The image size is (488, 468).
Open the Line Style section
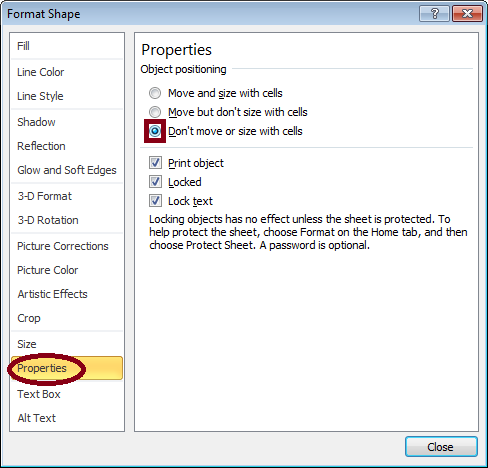[67, 96]
